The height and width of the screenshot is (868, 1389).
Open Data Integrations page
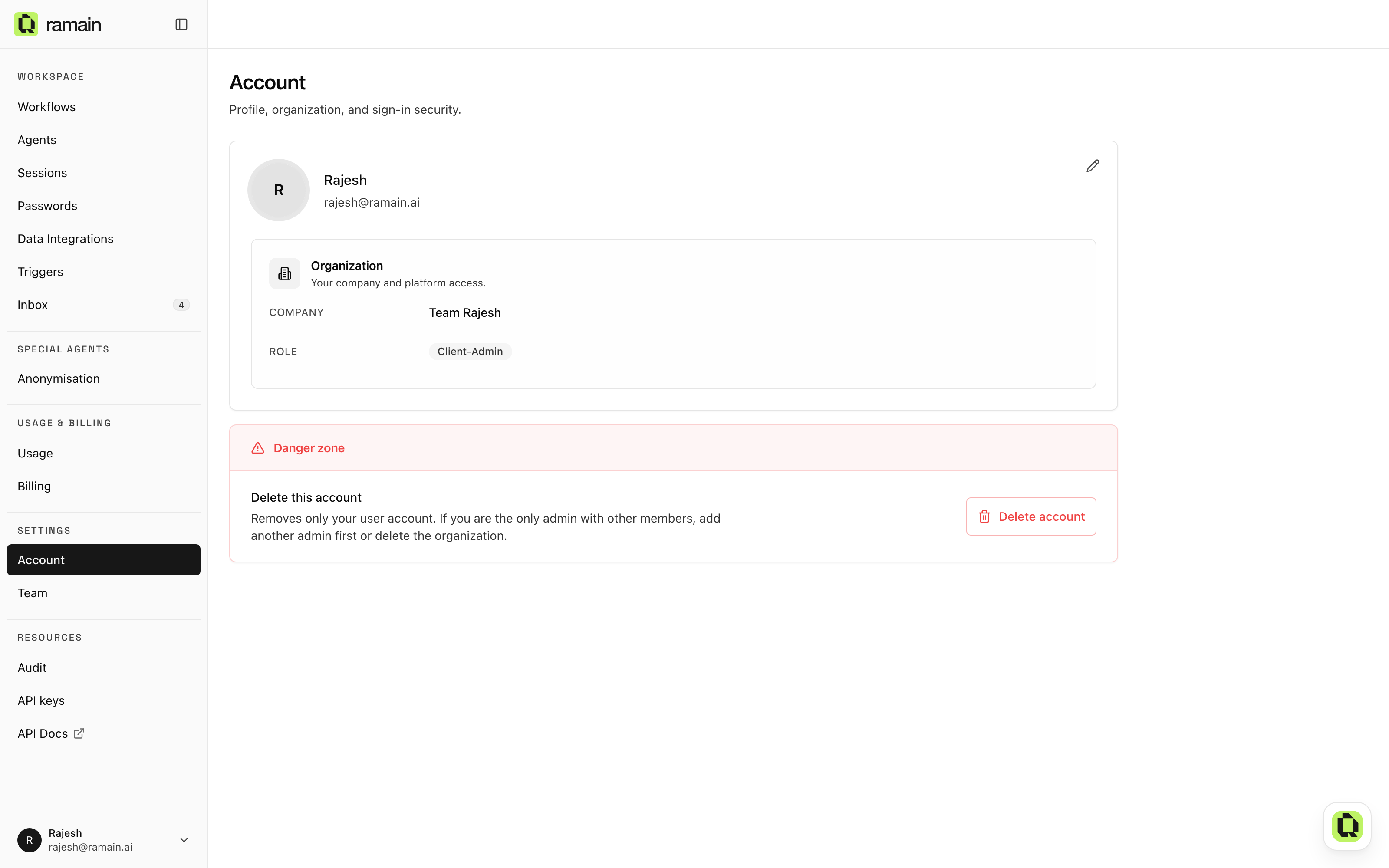(103, 239)
